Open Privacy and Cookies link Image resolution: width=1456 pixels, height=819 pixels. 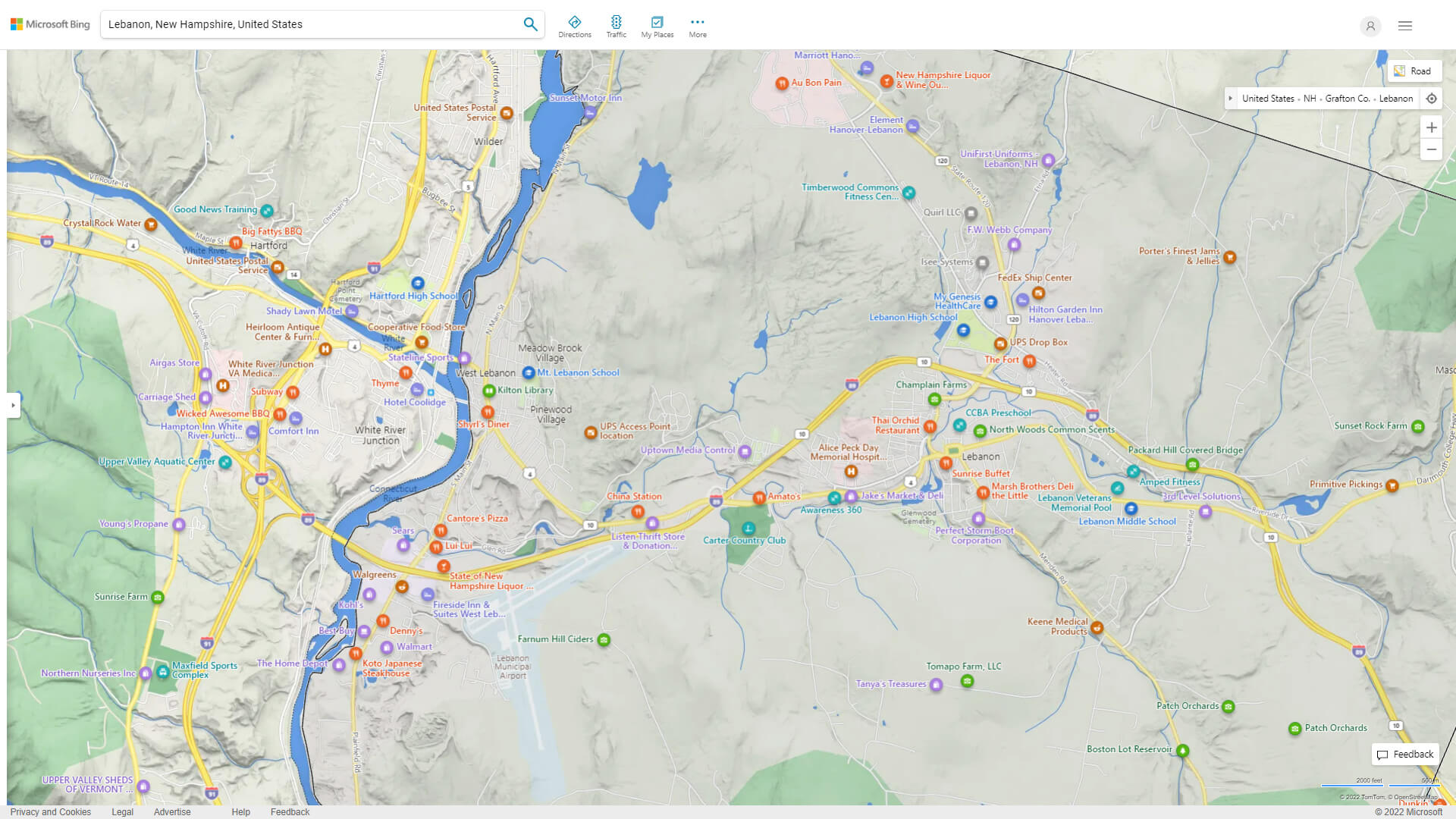(x=50, y=811)
